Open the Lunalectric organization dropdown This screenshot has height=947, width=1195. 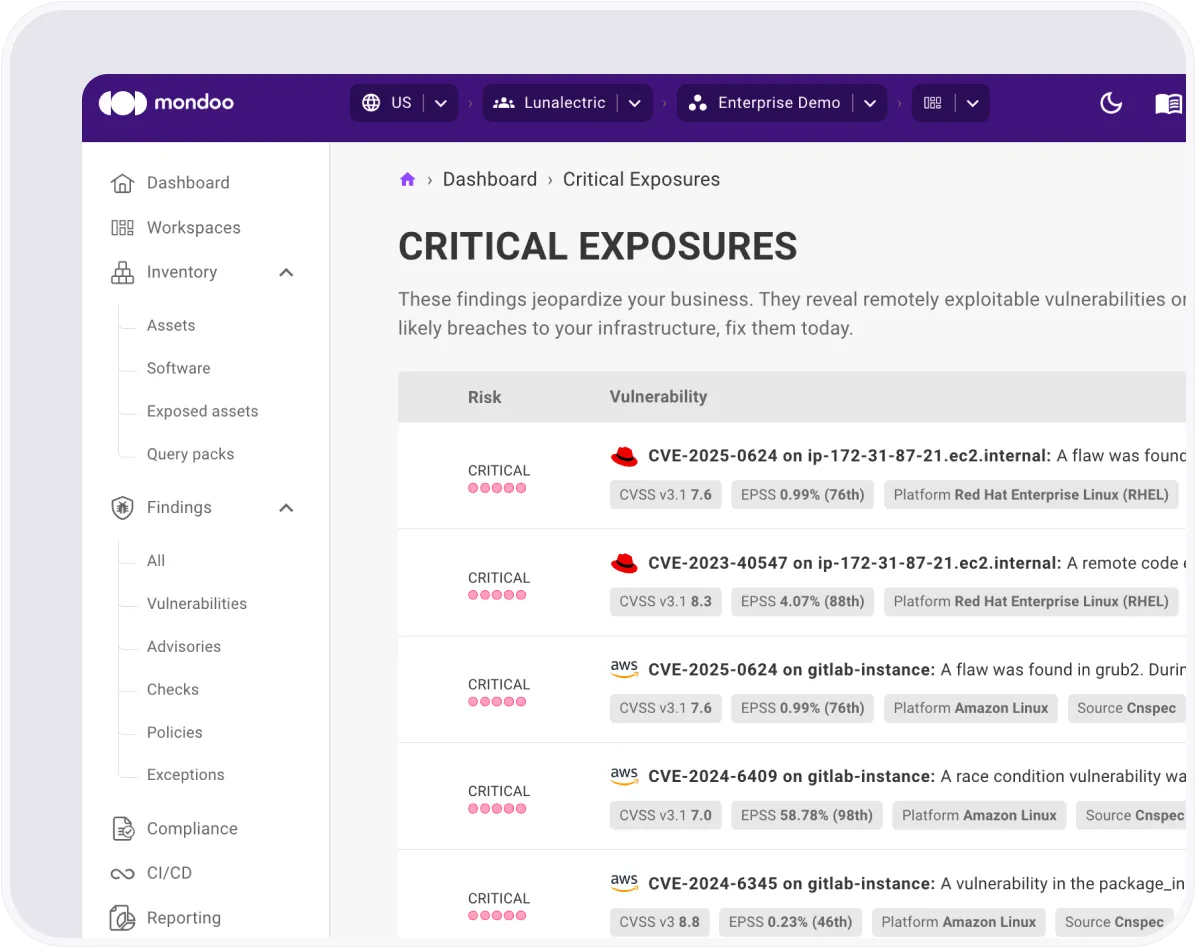pos(634,103)
